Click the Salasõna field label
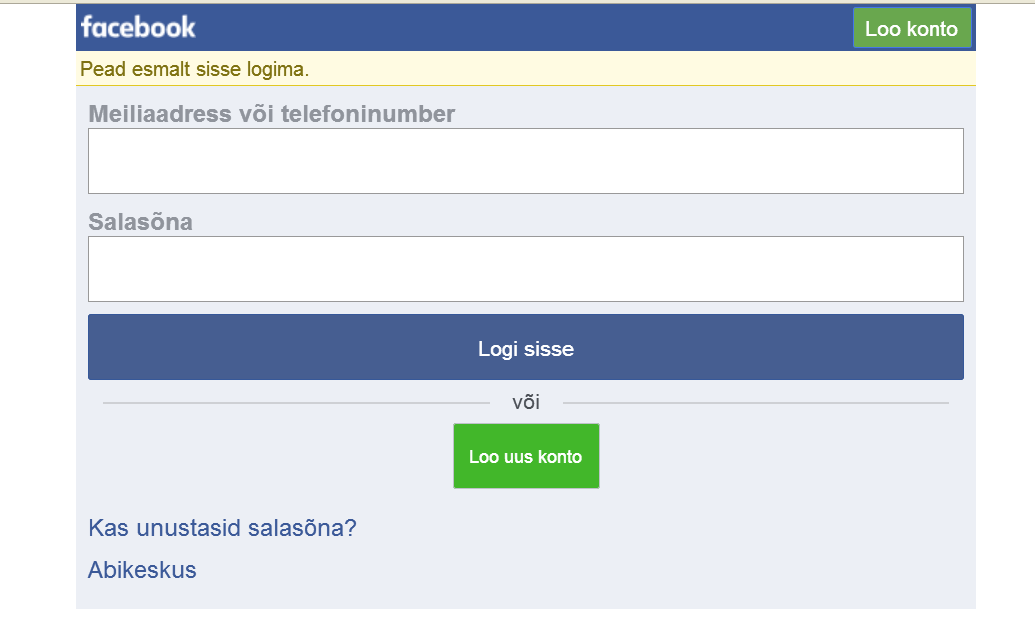 [x=140, y=222]
